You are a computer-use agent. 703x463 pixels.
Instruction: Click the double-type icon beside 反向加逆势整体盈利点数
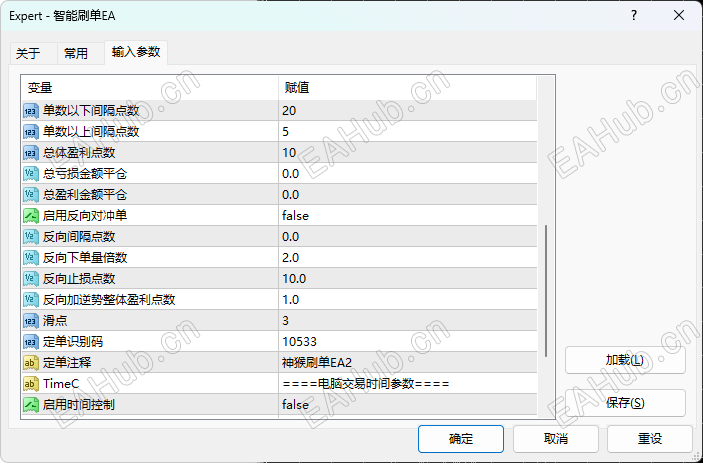point(31,300)
